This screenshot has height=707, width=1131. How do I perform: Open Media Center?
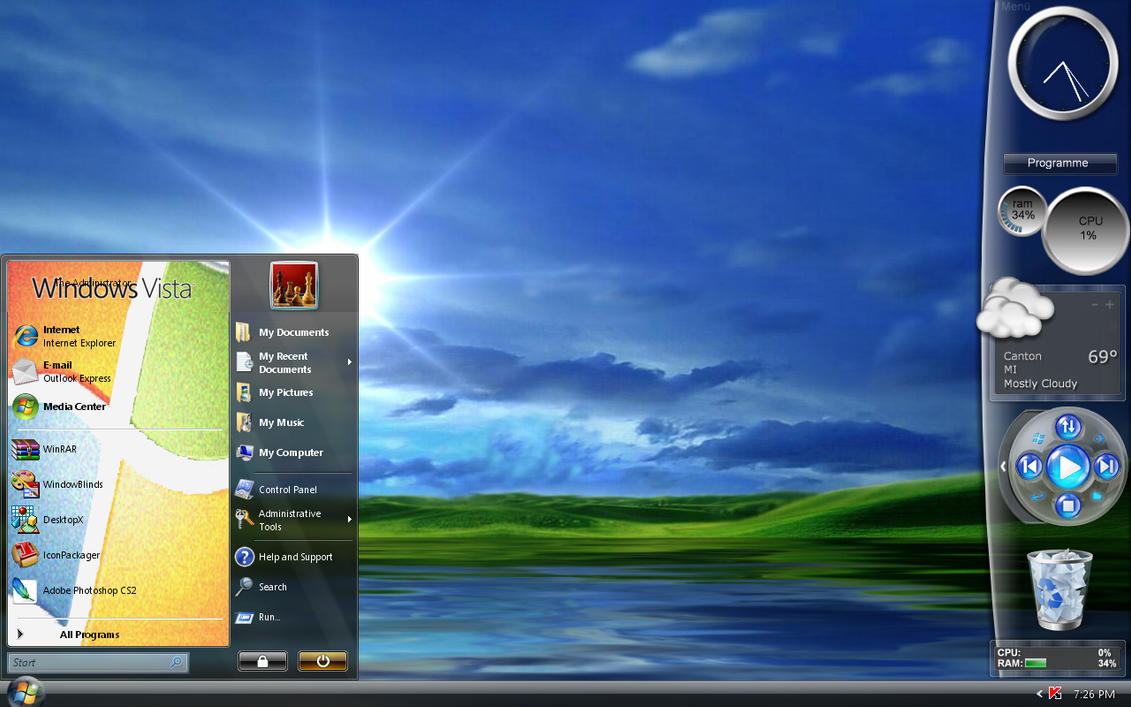click(60, 407)
